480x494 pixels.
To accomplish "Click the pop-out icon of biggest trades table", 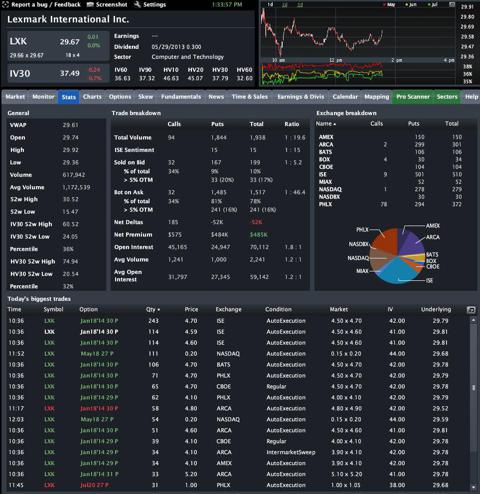I will (x=471, y=310).
